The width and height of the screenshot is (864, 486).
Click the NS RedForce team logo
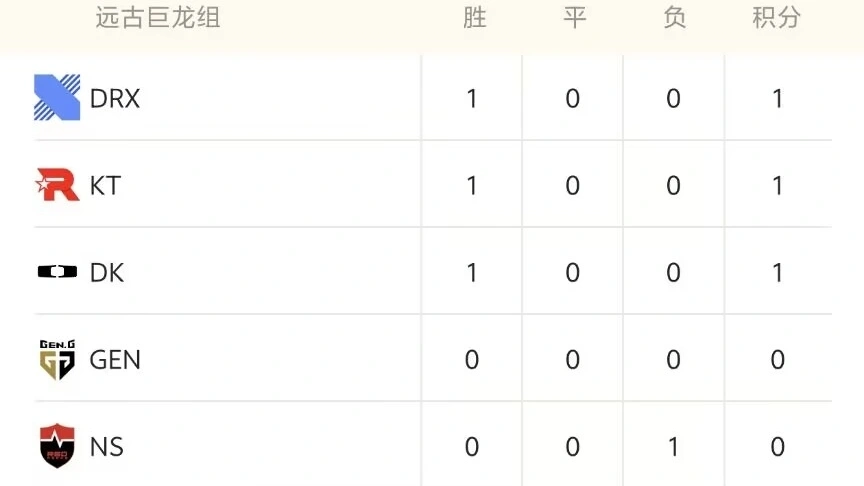[x=57, y=446]
